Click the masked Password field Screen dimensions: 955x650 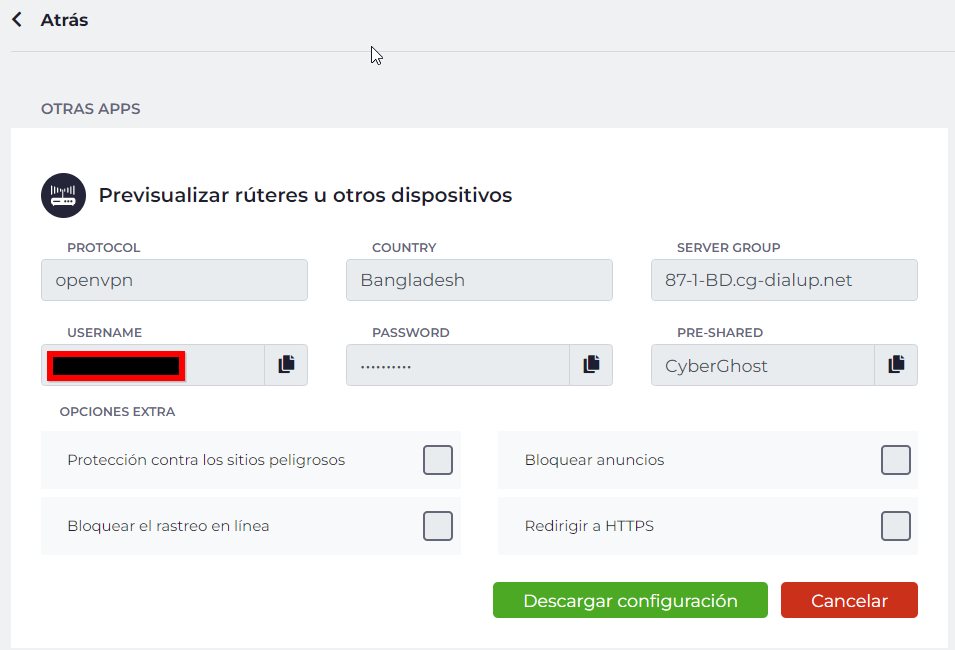[457, 365]
